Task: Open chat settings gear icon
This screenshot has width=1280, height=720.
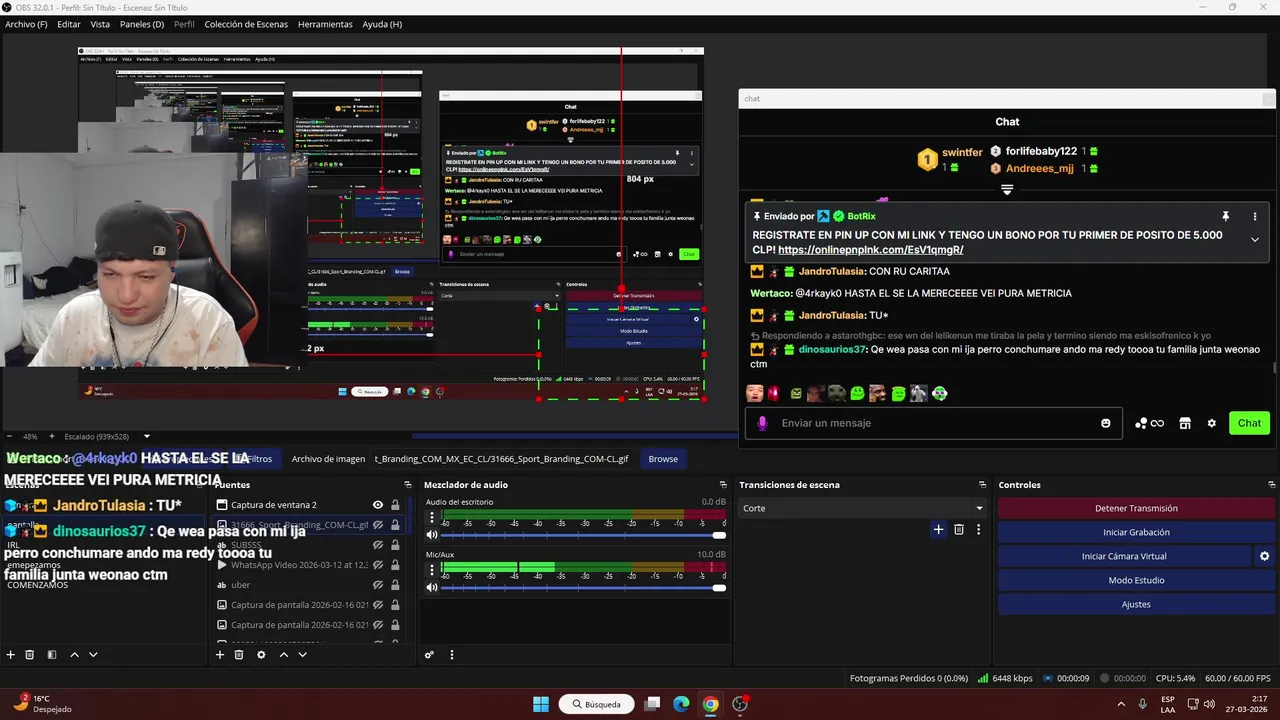Action: (x=1211, y=423)
